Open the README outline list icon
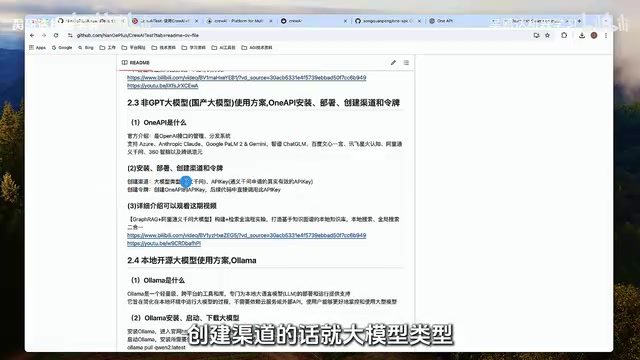Viewport: 640px width, 360px height. [x=406, y=62]
